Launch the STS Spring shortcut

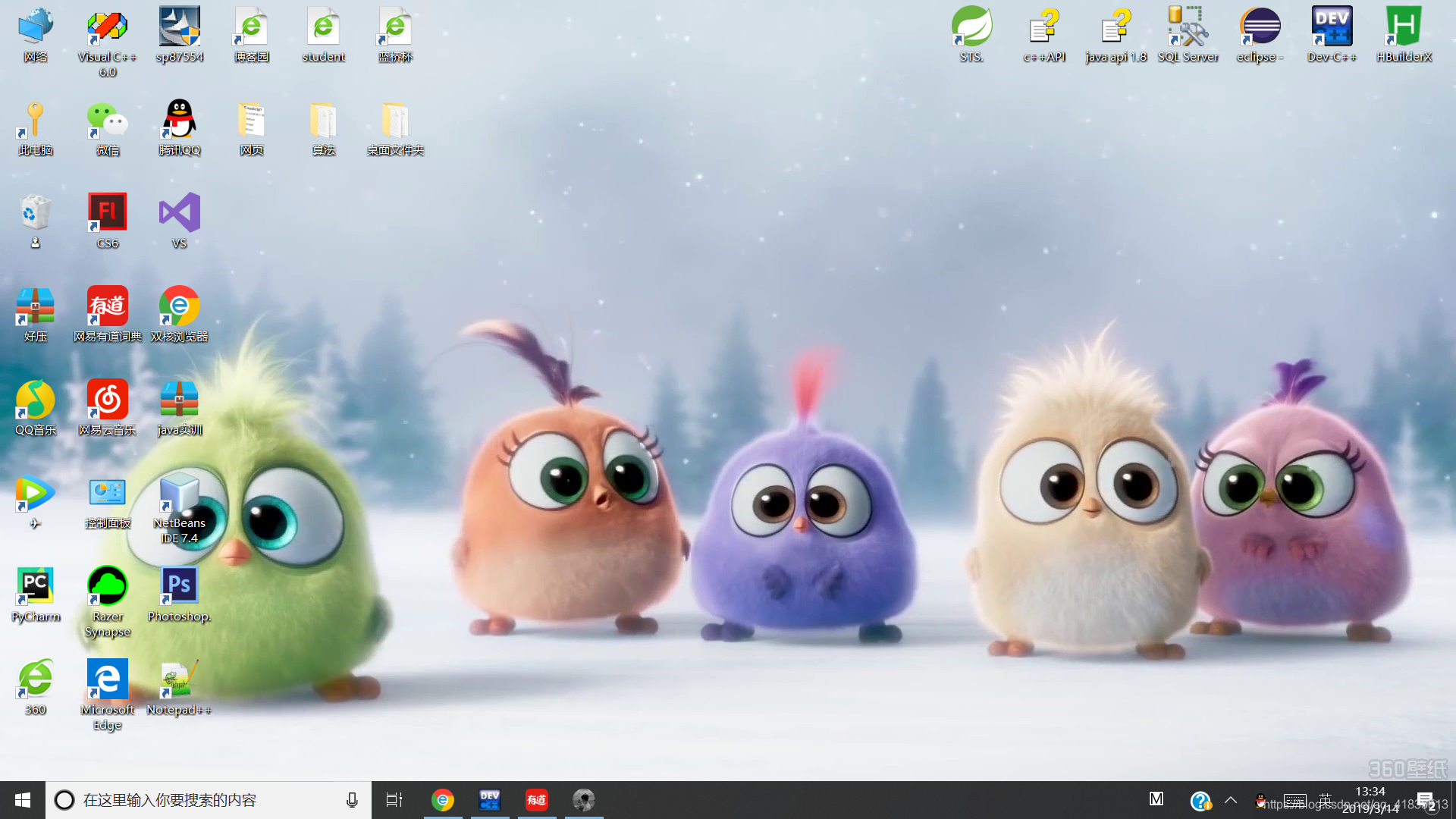971,35
